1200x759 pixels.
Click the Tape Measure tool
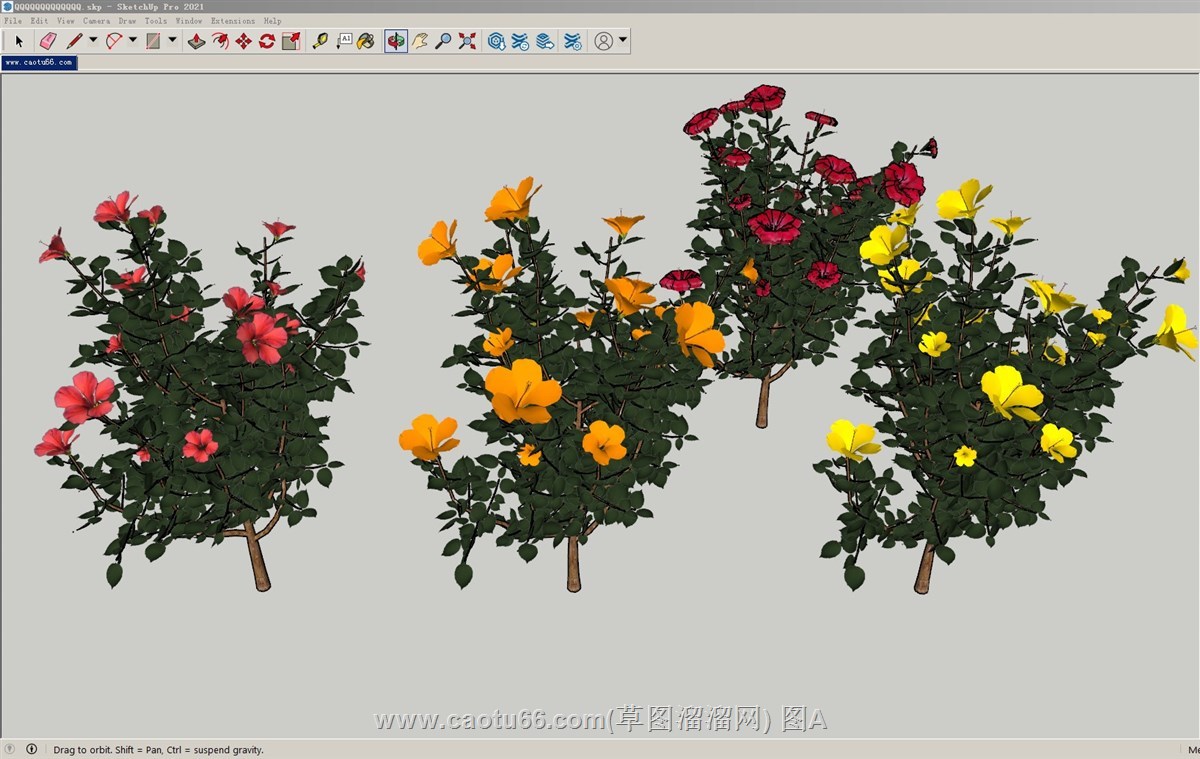[x=320, y=41]
